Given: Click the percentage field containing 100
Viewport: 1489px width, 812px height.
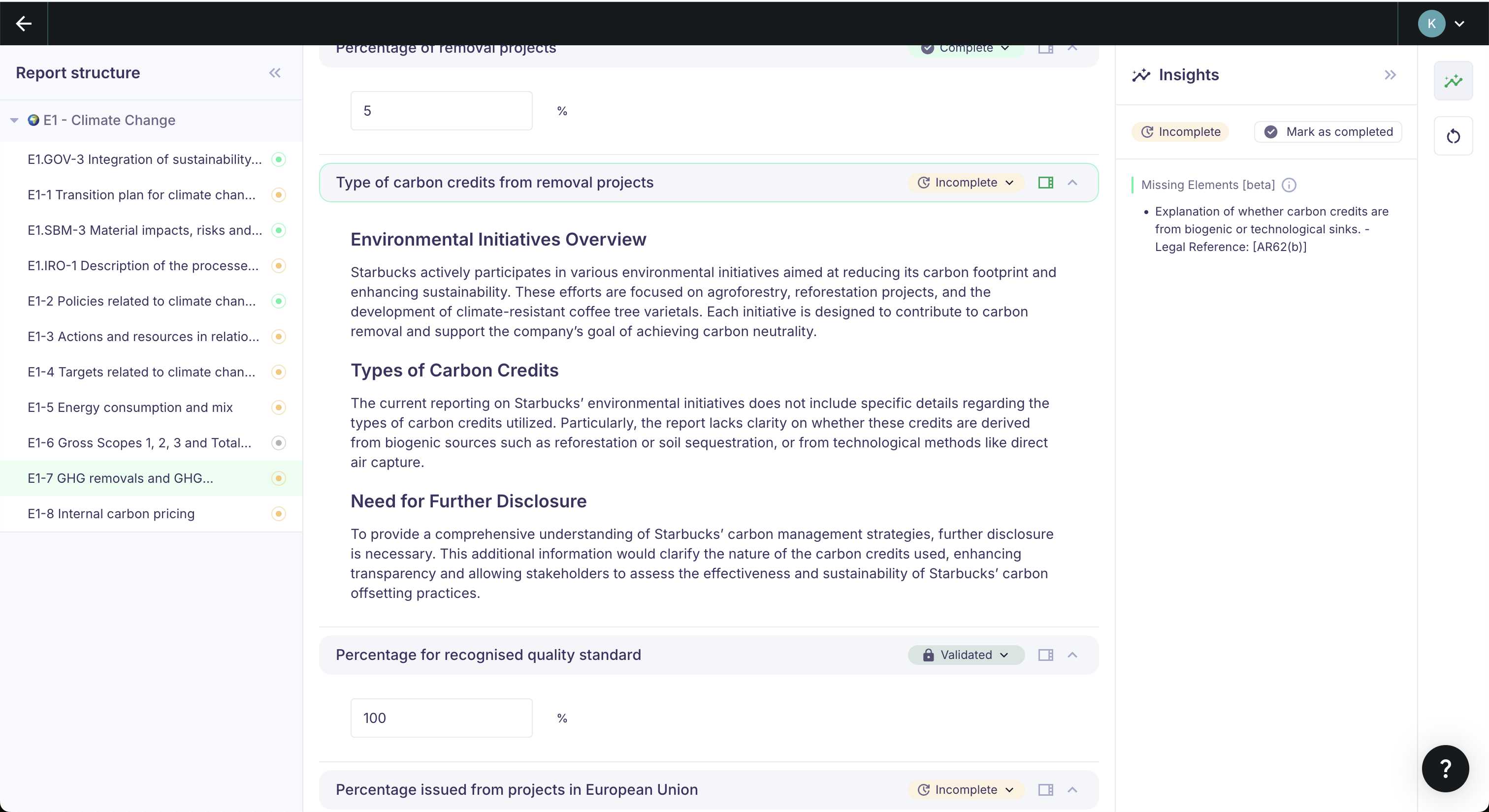Looking at the screenshot, I should (441, 718).
